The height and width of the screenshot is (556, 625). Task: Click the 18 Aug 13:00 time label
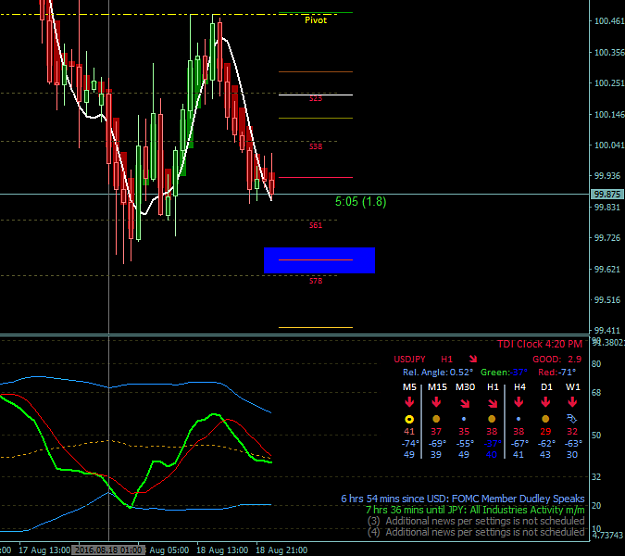[222, 550]
